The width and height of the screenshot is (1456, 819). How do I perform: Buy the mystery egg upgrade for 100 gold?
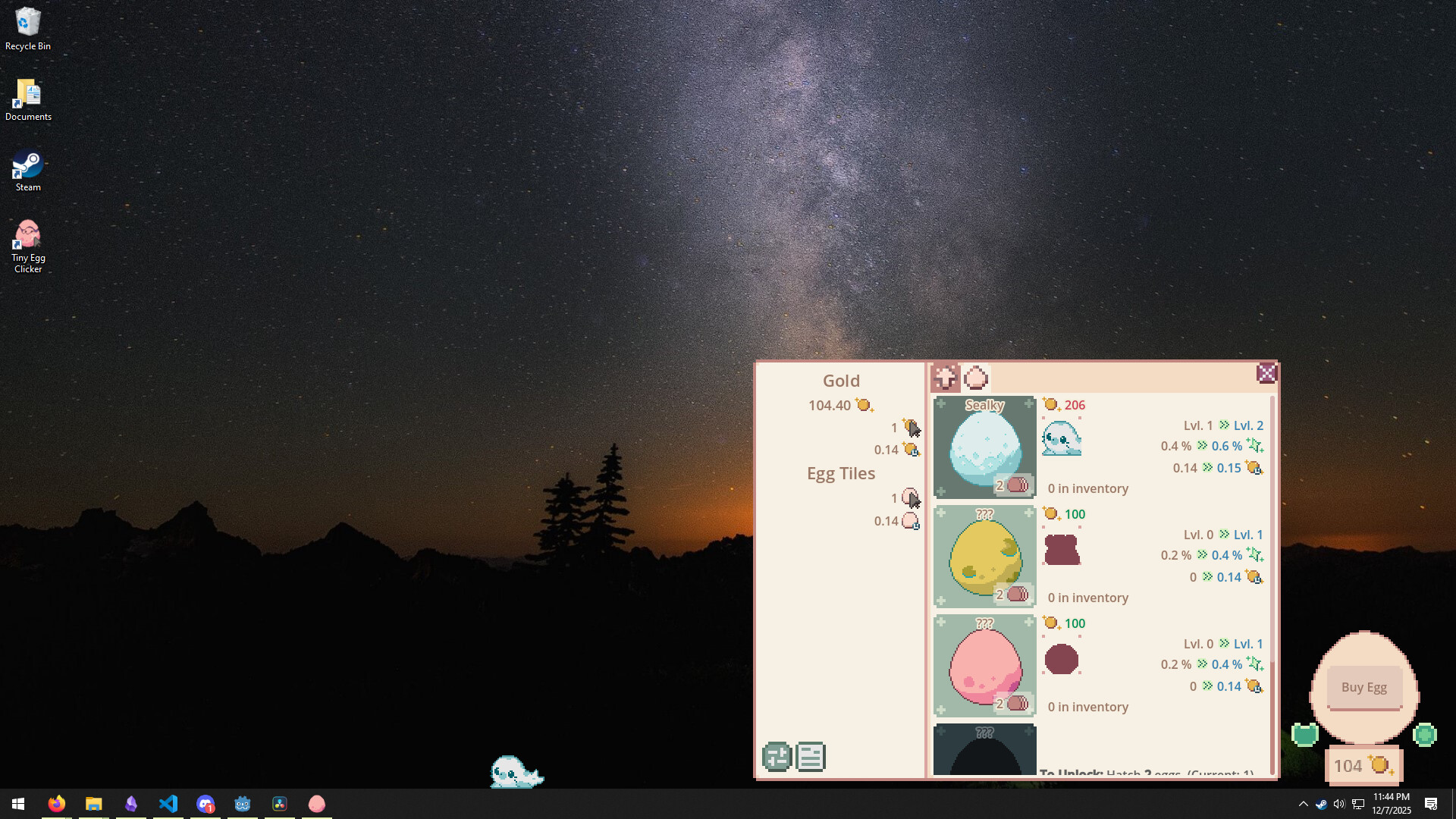click(1065, 513)
